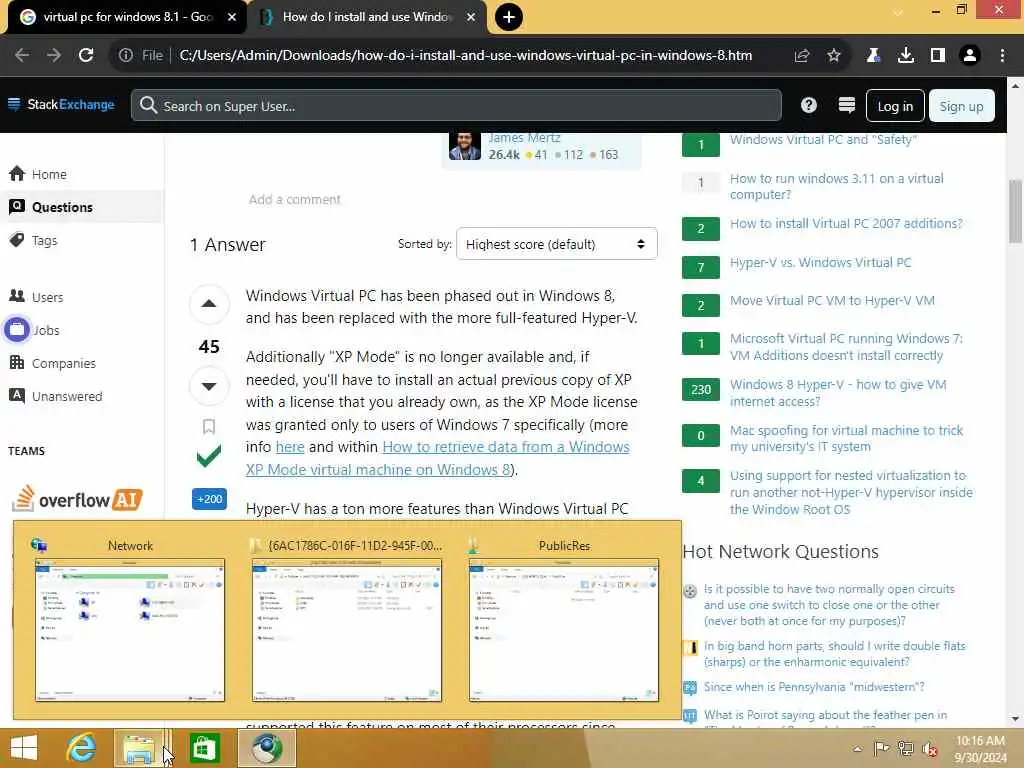The image size is (1024, 768).
Task: Click the muted volume tray icon
Action: [931, 749]
